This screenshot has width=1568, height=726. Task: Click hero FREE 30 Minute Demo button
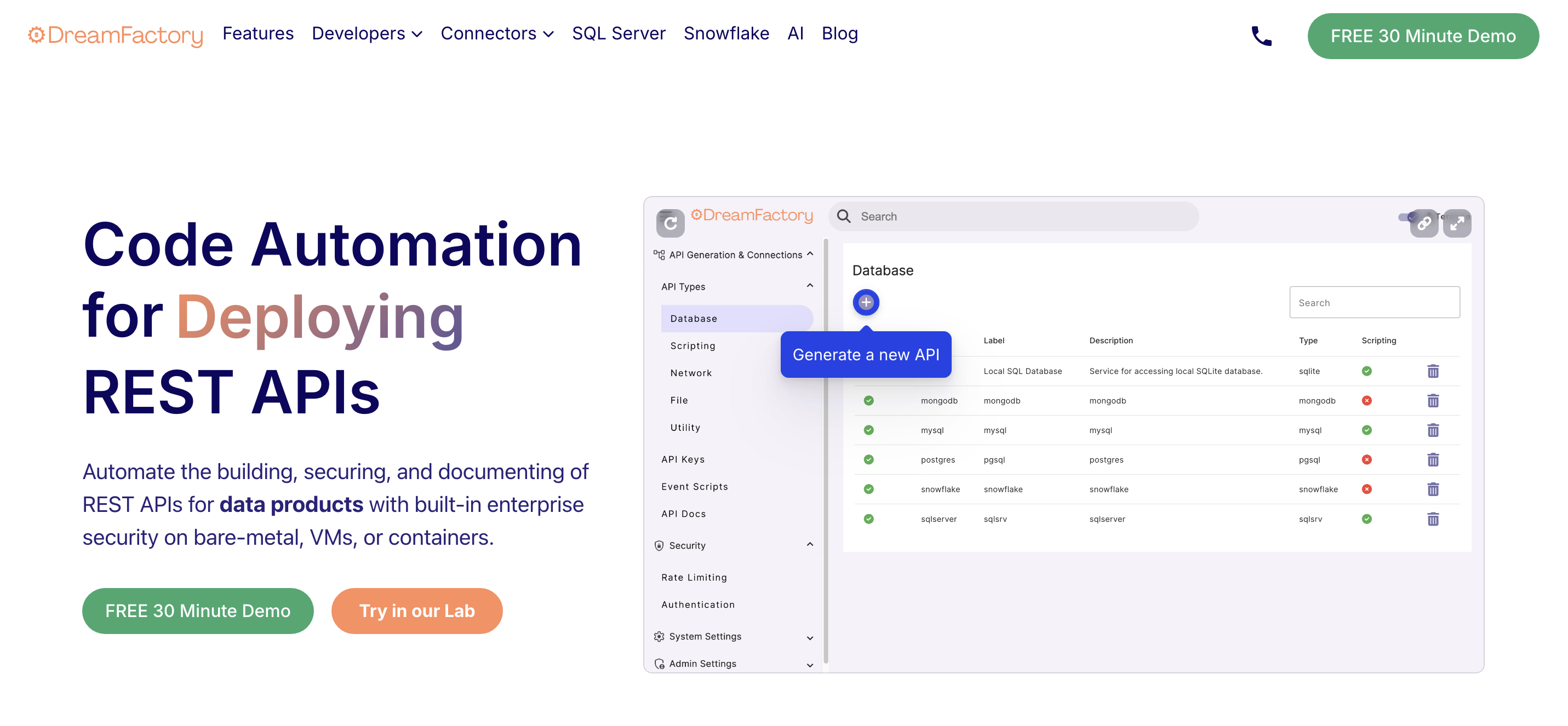[x=198, y=610]
